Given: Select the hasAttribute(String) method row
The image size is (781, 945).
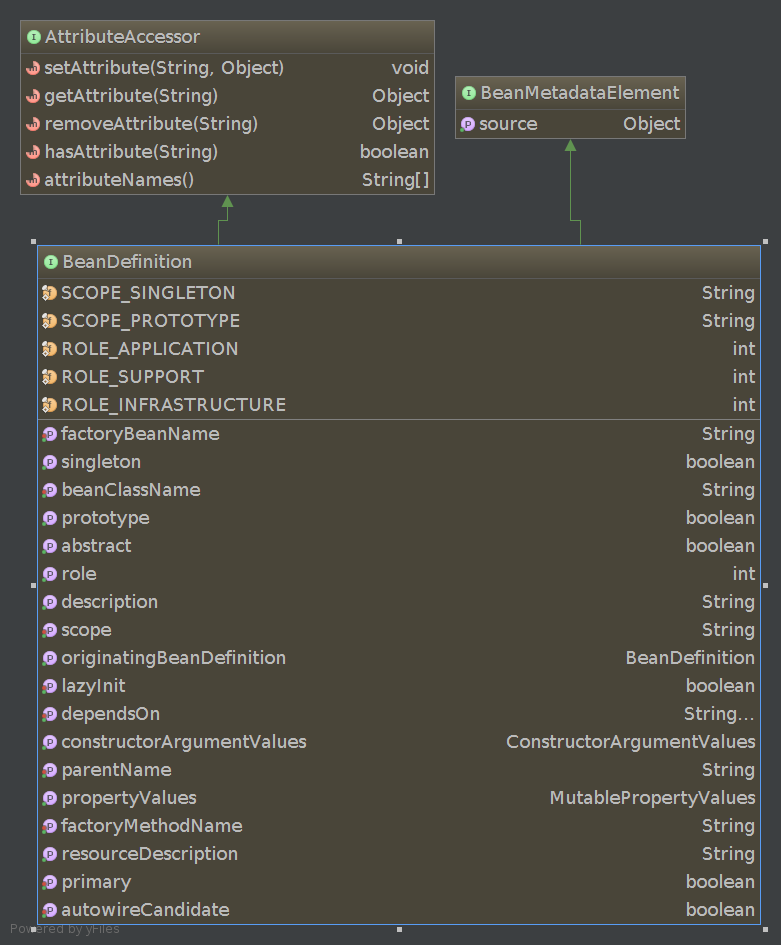Looking at the screenshot, I should pyautogui.click(x=227, y=152).
